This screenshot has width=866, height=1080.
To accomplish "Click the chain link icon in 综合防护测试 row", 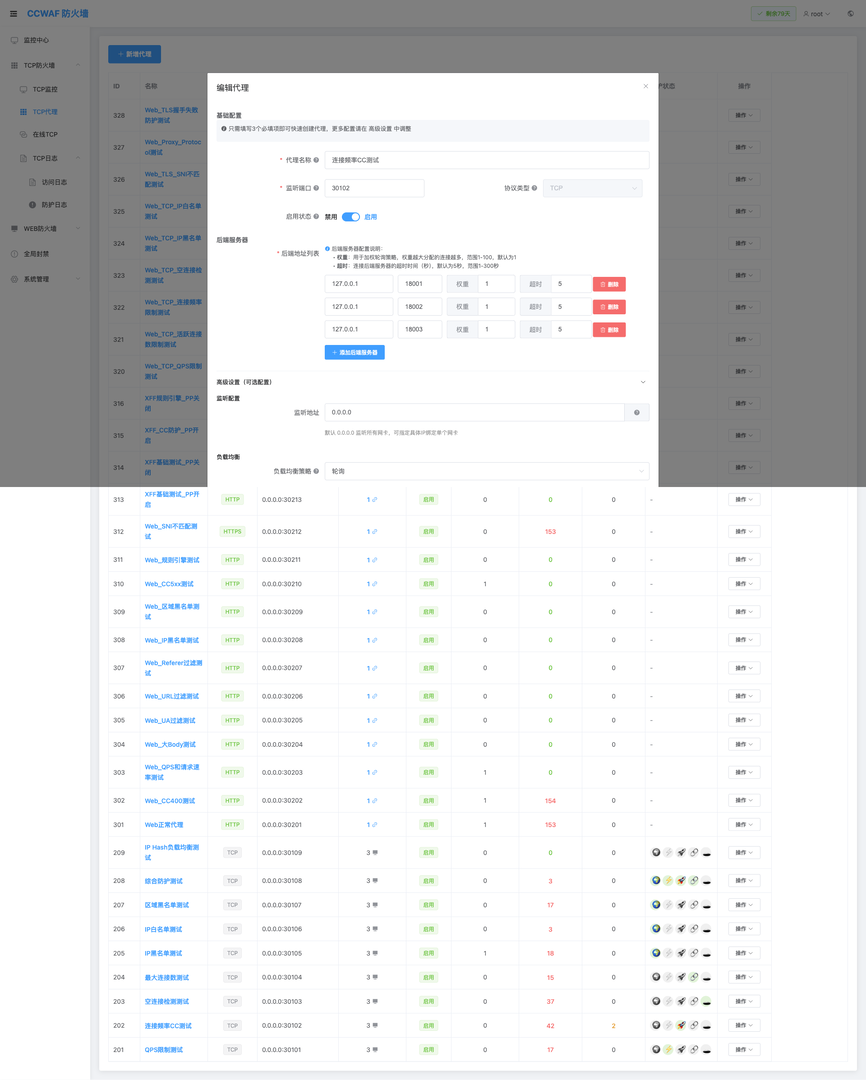I will (694, 880).
